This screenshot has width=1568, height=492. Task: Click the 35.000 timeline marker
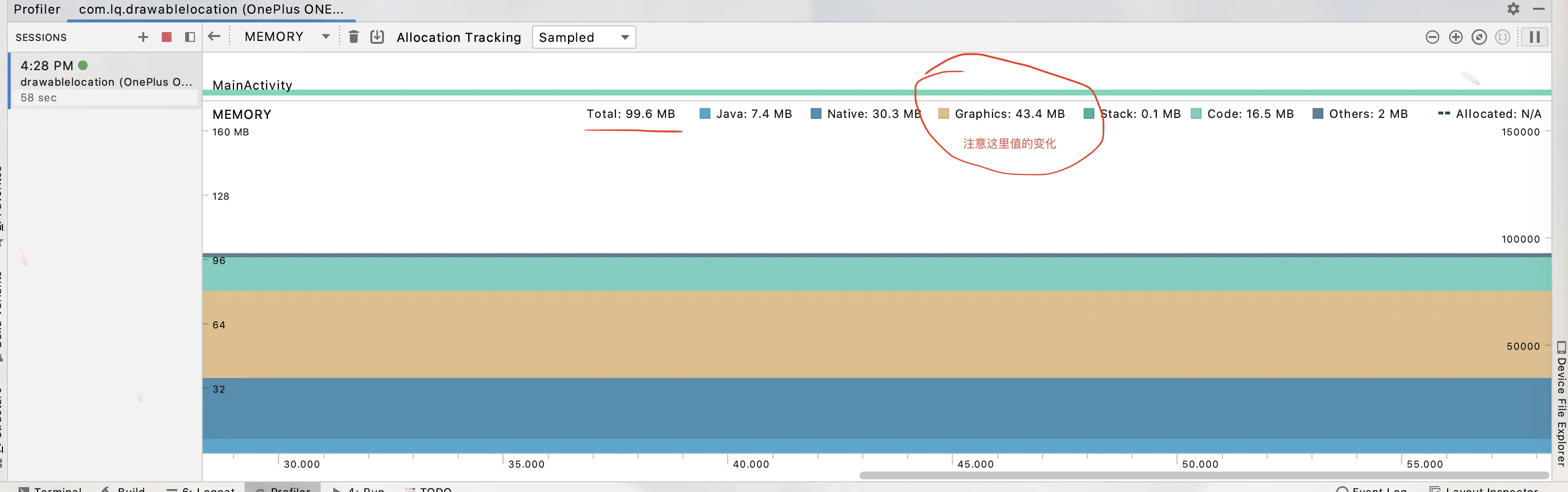tap(526, 464)
